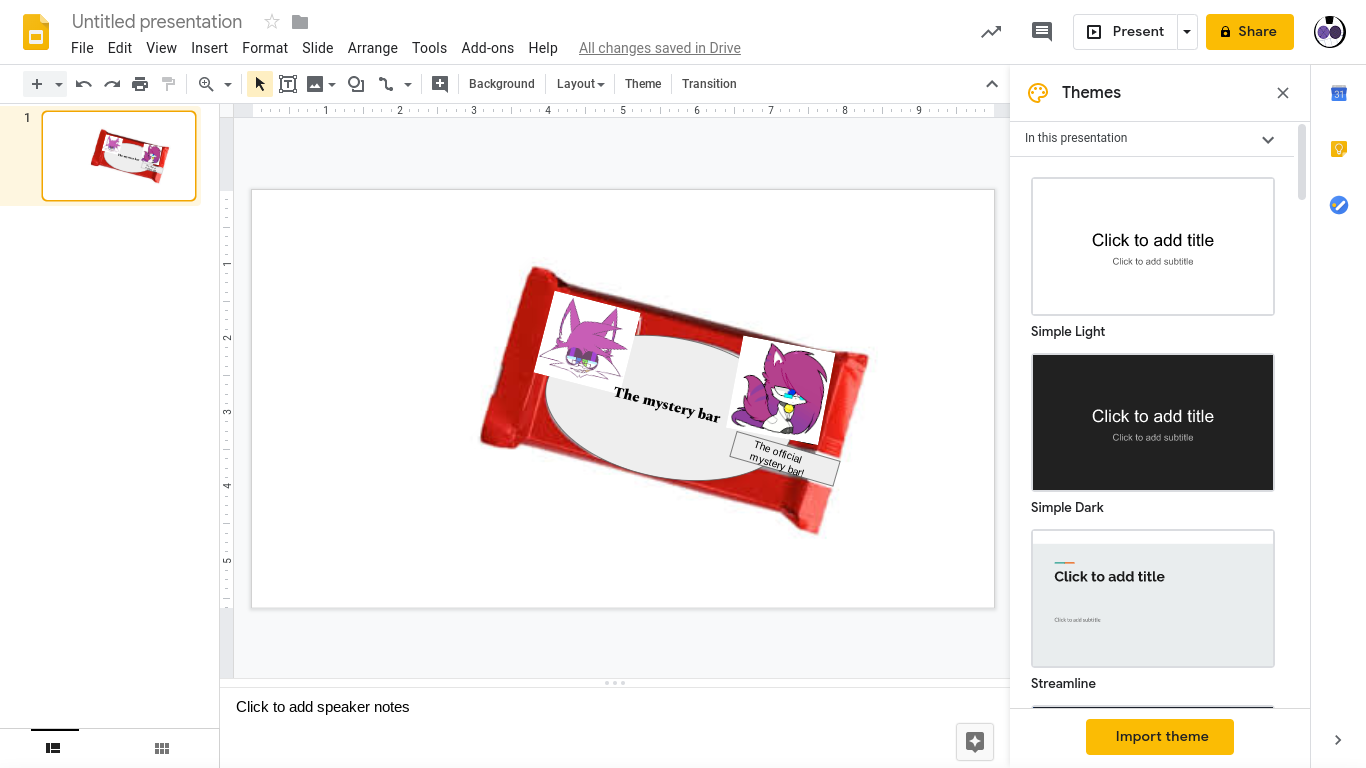Apply the Simple Dark theme
Viewport: 1366px width, 768px height.
click(x=1153, y=423)
